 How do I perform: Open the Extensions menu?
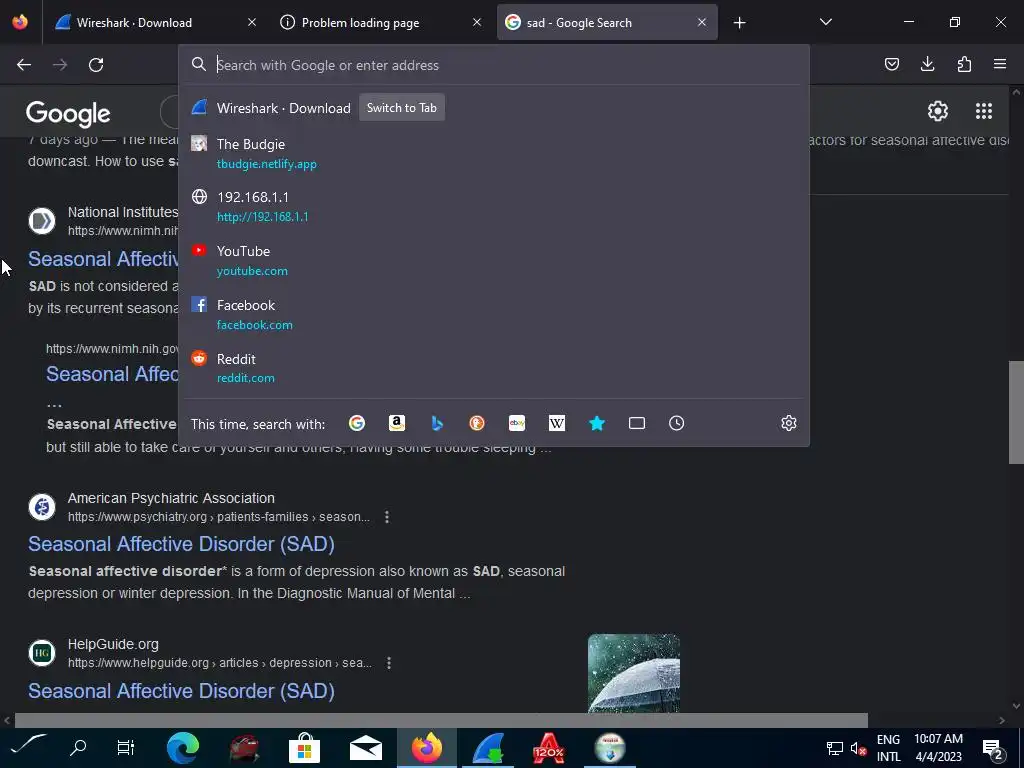click(964, 64)
